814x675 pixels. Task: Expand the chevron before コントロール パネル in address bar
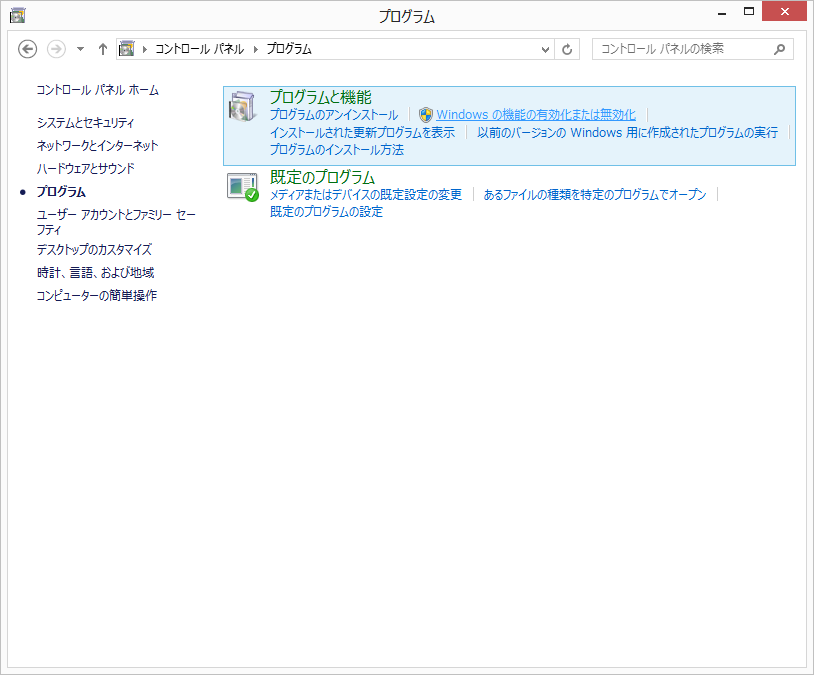click(145, 49)
